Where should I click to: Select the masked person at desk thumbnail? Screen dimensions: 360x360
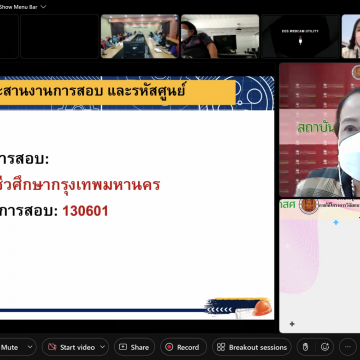pos(220,36)
